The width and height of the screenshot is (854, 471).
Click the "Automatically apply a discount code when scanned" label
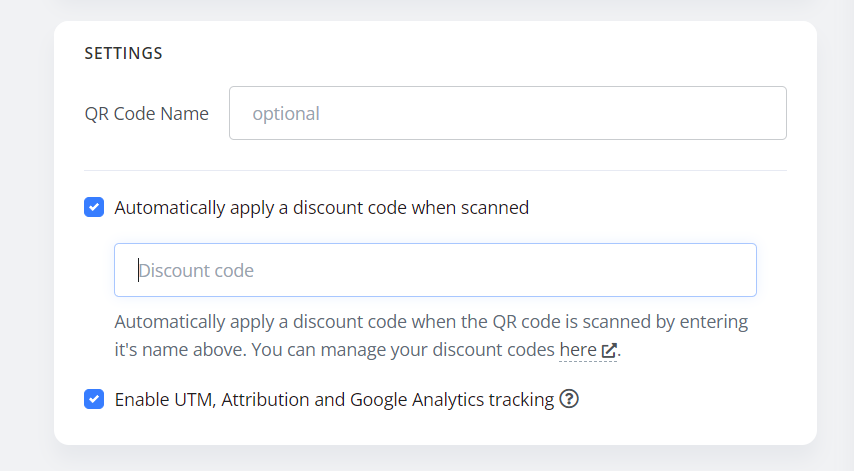321,207
